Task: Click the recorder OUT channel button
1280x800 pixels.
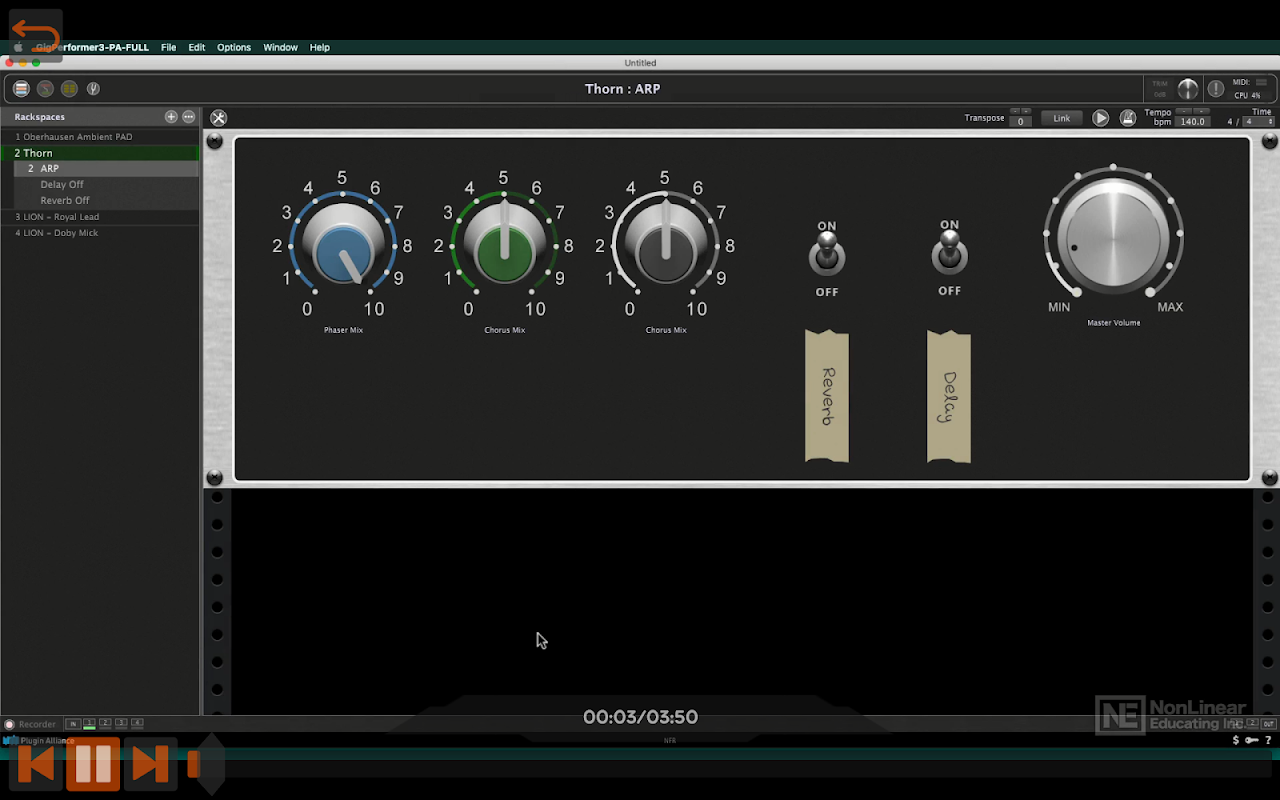Action: pos(1268,723)
